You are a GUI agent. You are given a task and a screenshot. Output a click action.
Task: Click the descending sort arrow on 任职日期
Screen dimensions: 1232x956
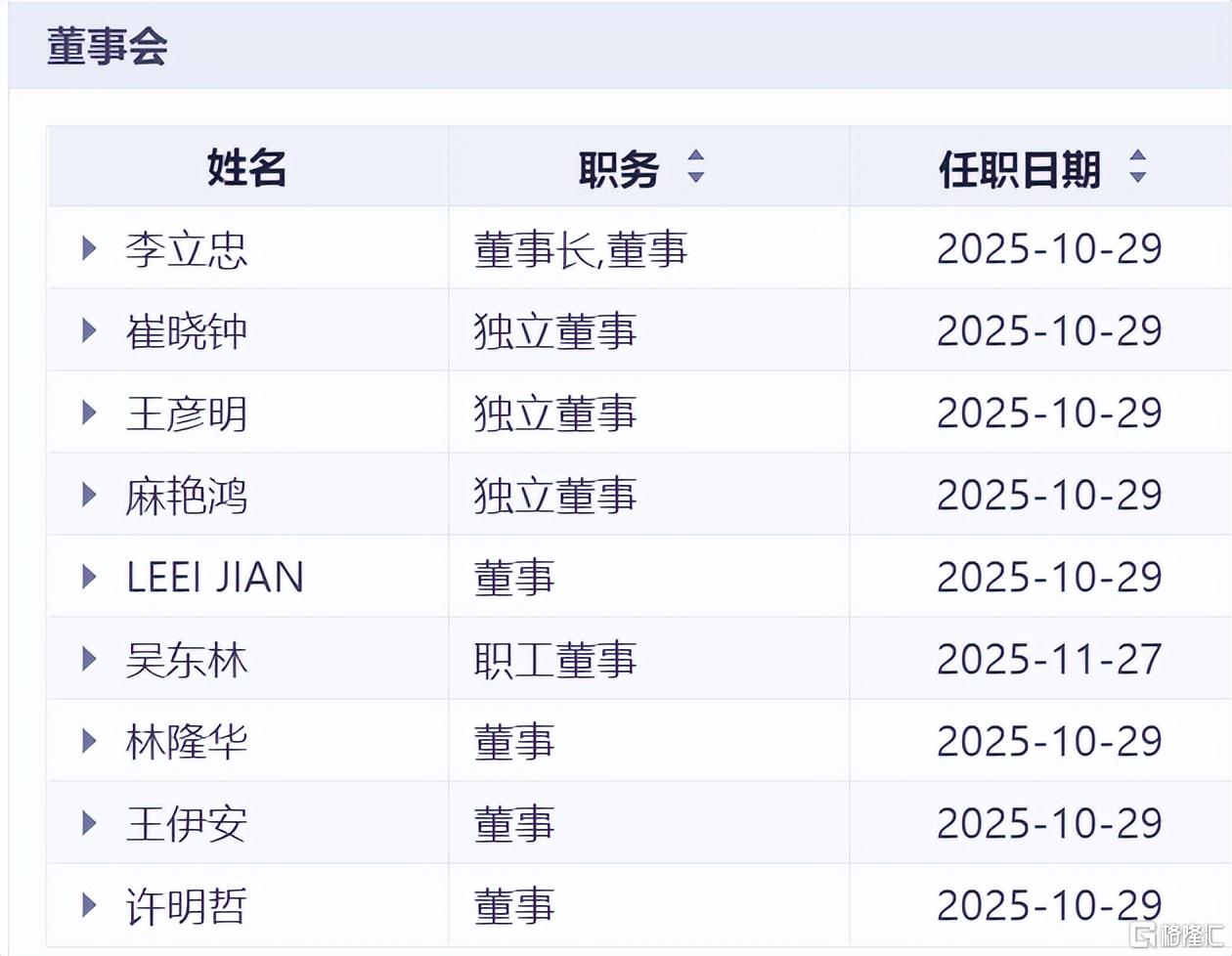[1136, 177]
